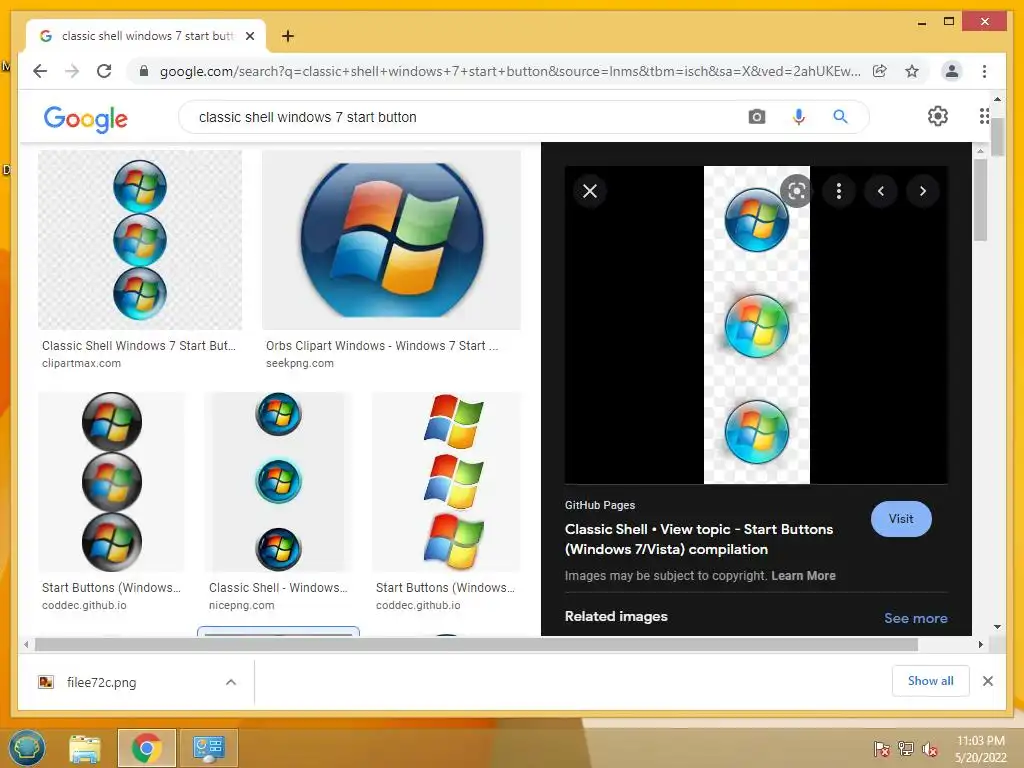The height and width of the screenshot is (768, 1024).
Task: Open the Windows flags coddec.github.io thumbnail
Action: point(446,481)
